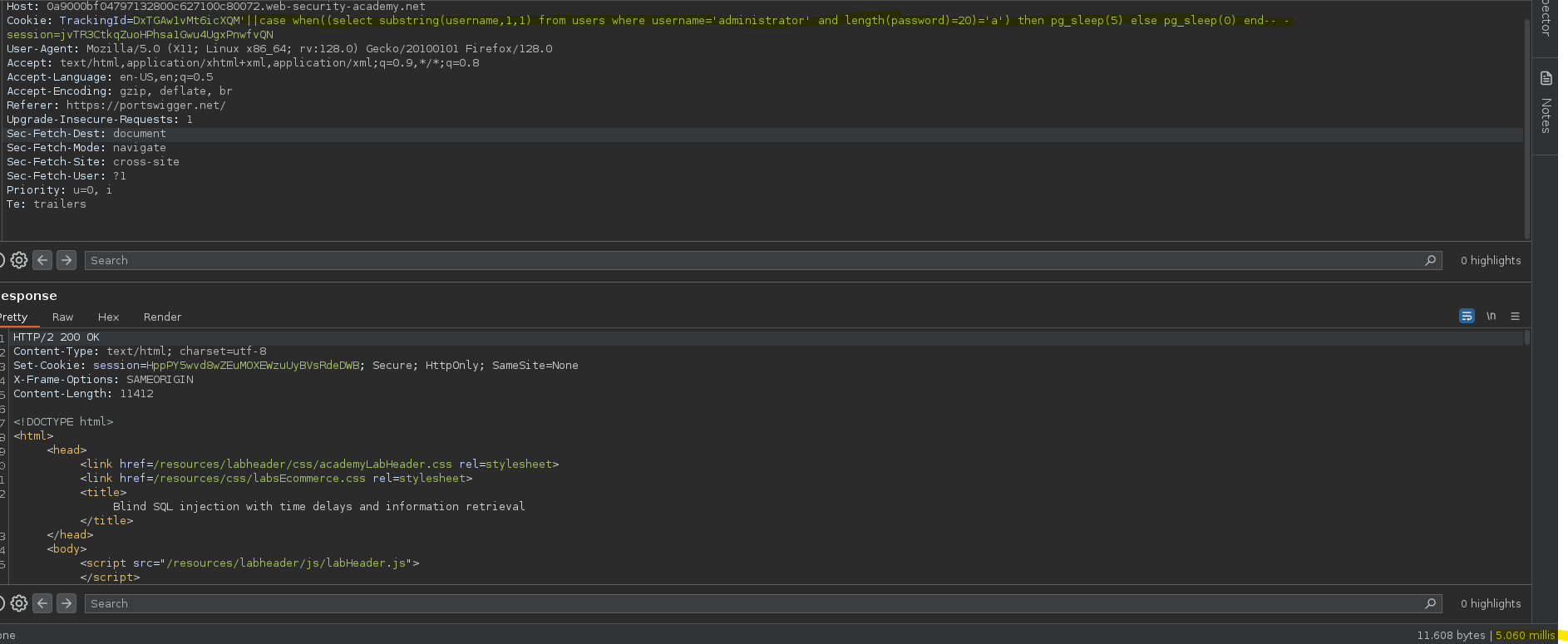Click the session cookie value in request
Image resolution: width=1568 pixels, height=644 pixels.
point(166,34)
